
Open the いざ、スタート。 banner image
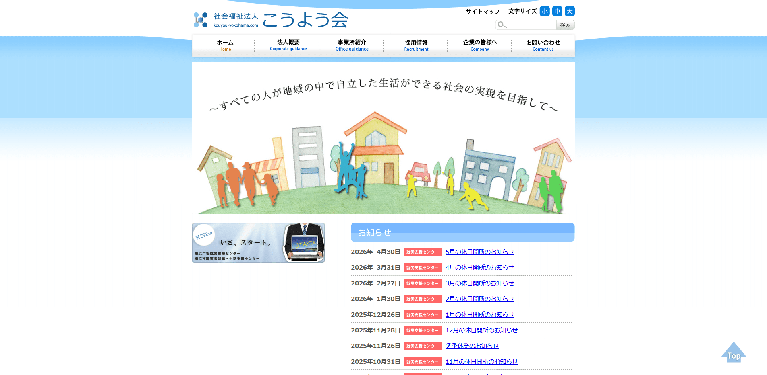258,243
